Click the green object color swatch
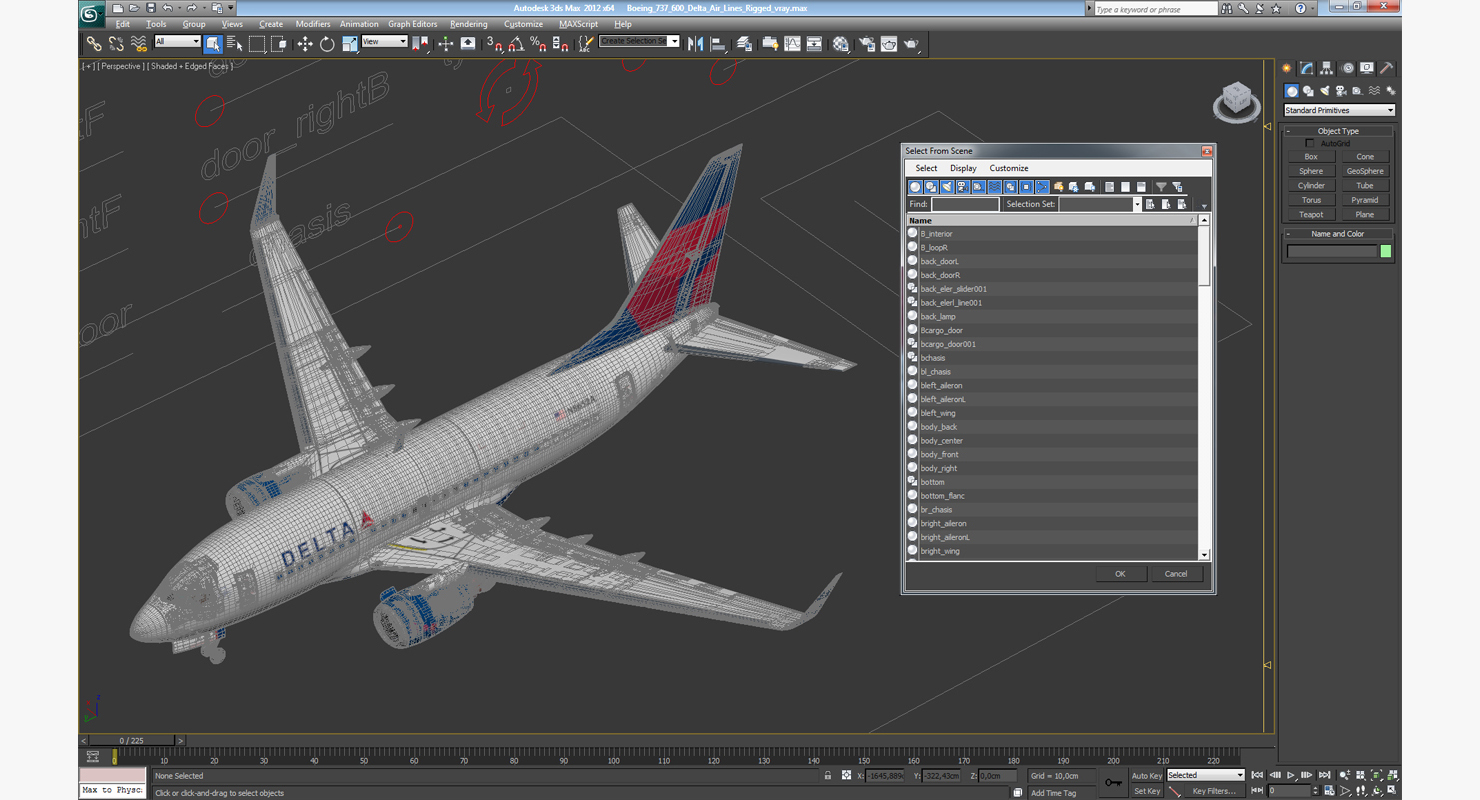The height and width of the screenshot is (800, 1480). (x=1386, y=251)
